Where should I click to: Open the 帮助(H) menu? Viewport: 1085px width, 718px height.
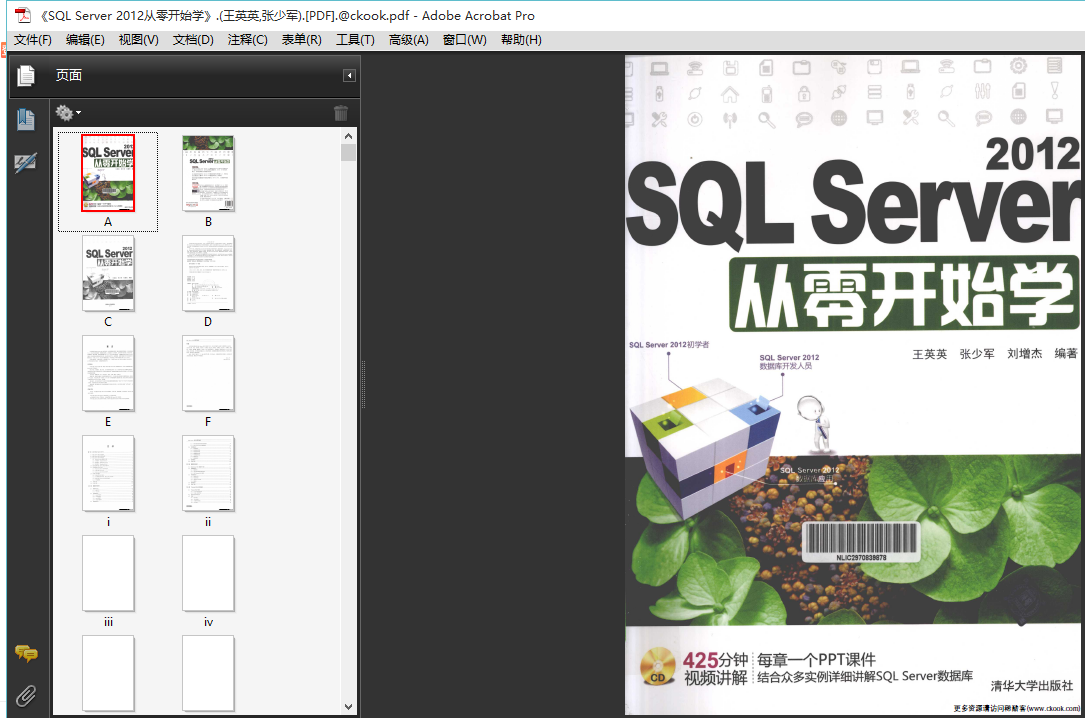(521, 40)
